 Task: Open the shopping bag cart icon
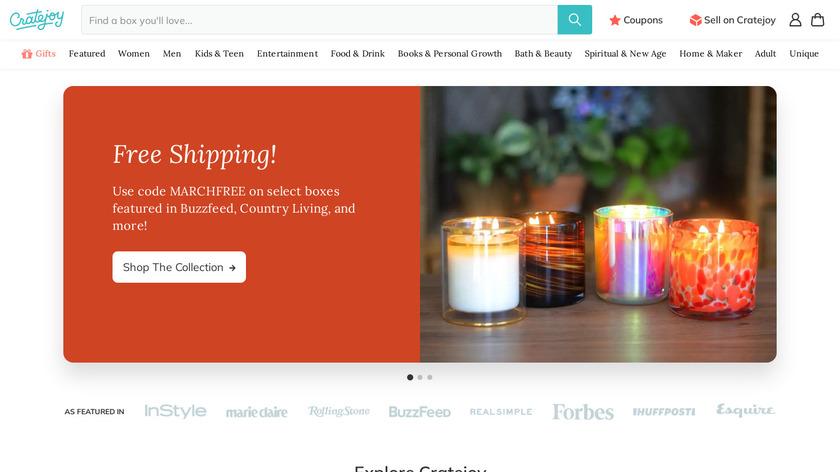[818, 20]
